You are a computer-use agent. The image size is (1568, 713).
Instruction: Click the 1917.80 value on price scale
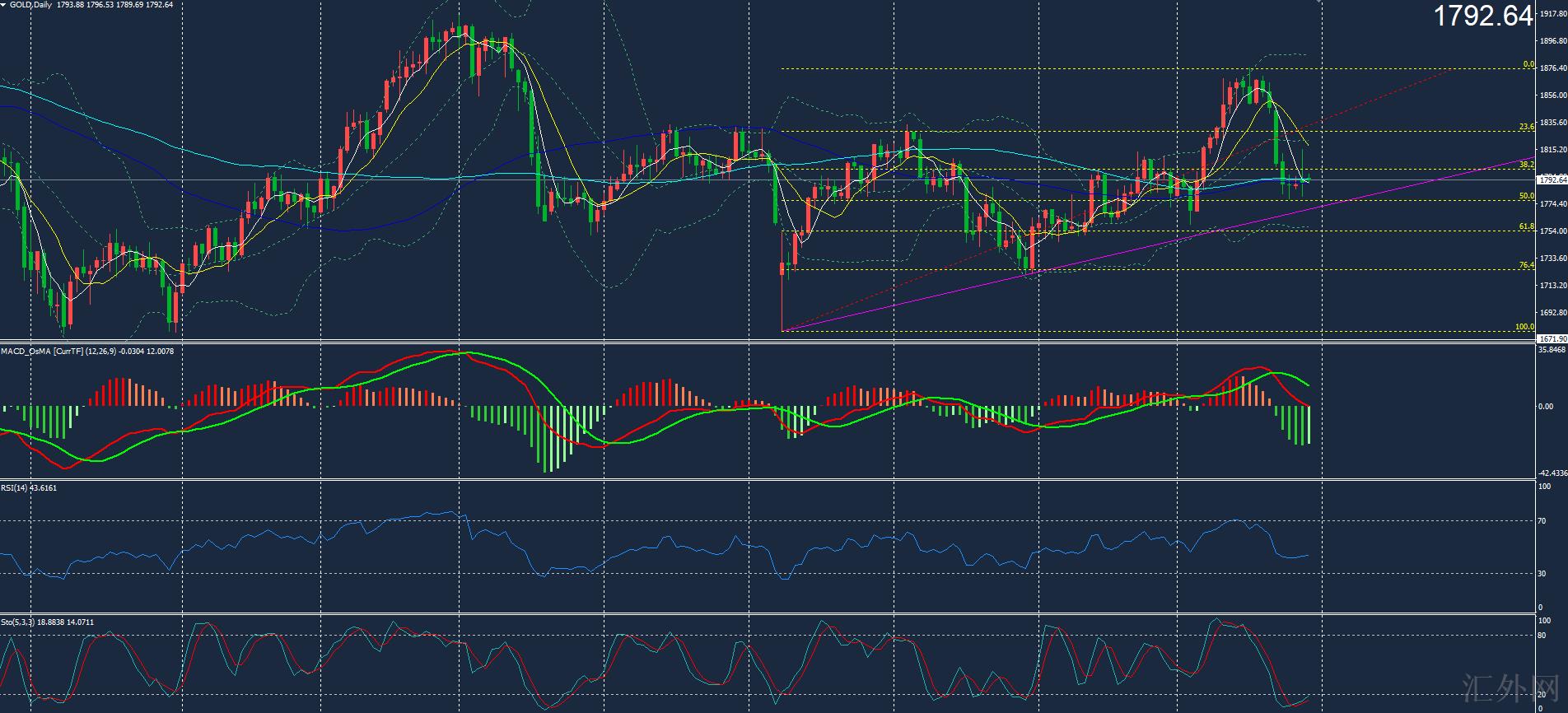pos(1552,14)
